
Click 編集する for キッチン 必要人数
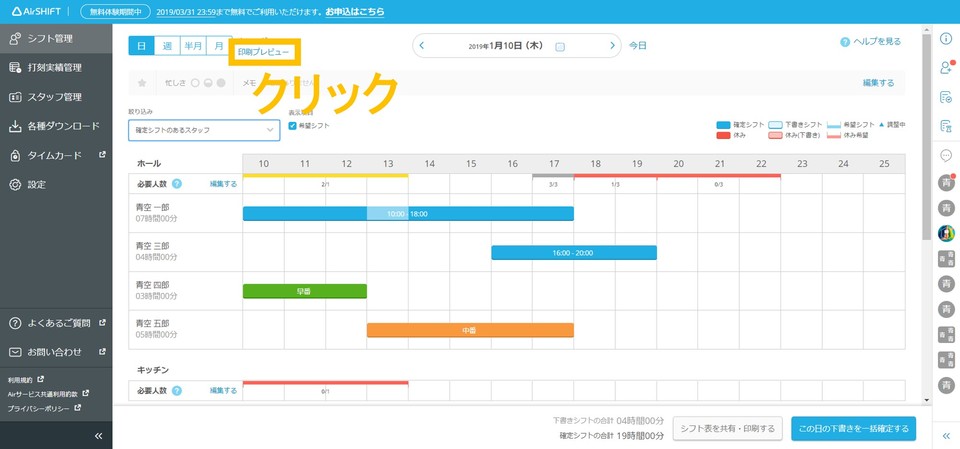223,390
